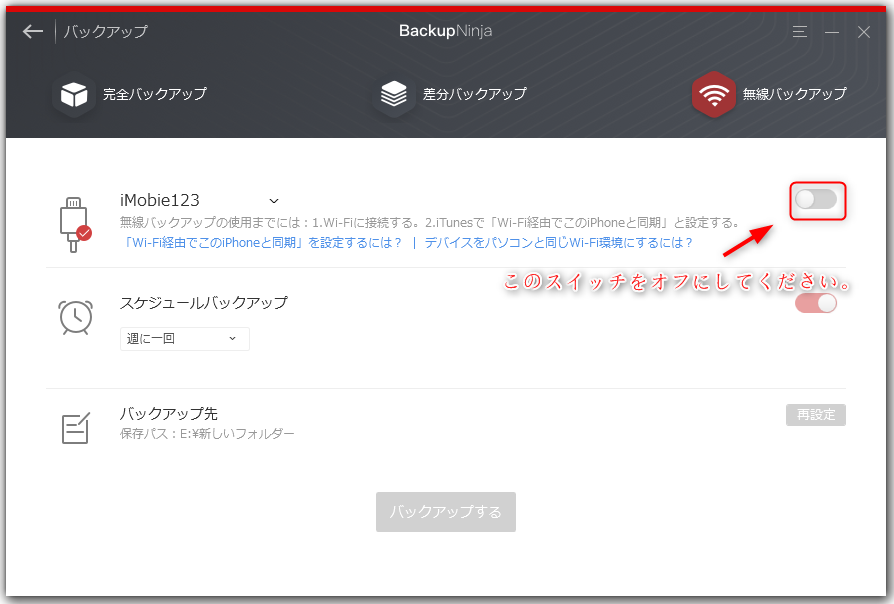Click the 再設定 button
Image resolution: width=894 pixels, height=604 pixels.
pyautogui.click(x=816, y=415)
